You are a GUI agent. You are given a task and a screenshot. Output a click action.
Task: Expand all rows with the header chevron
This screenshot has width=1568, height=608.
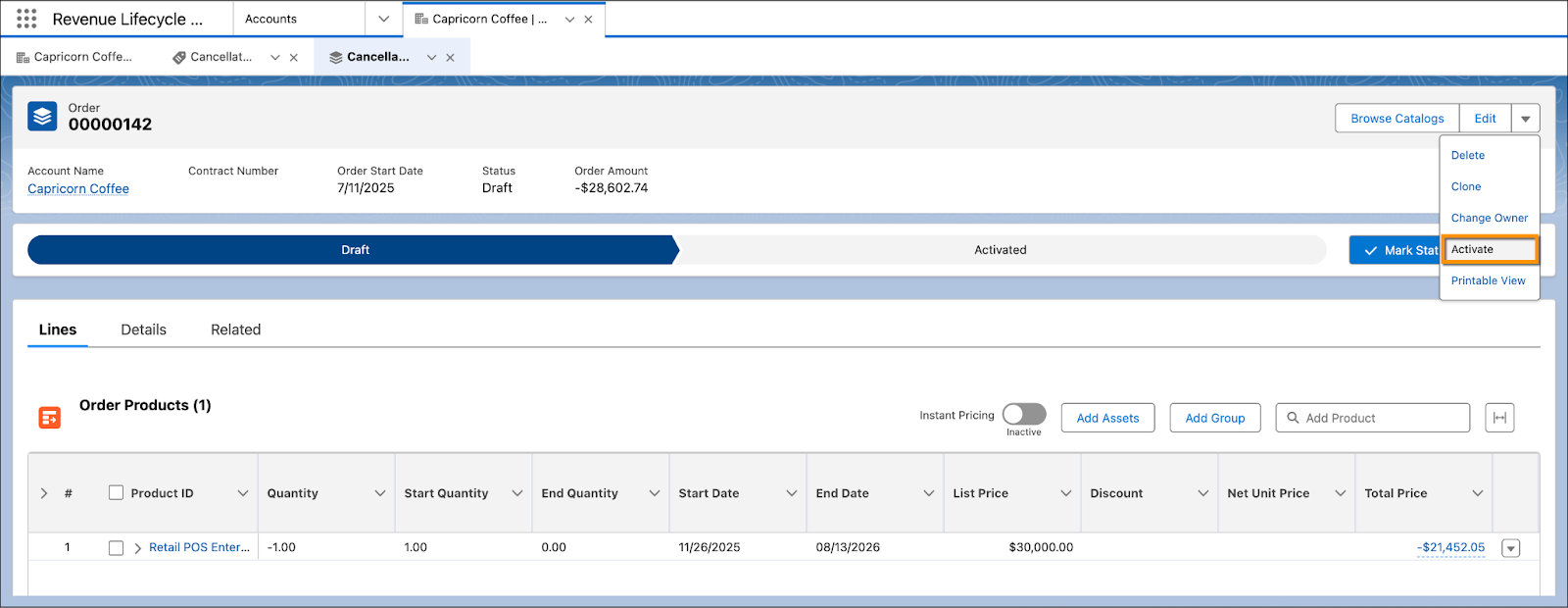click(44, 493)
